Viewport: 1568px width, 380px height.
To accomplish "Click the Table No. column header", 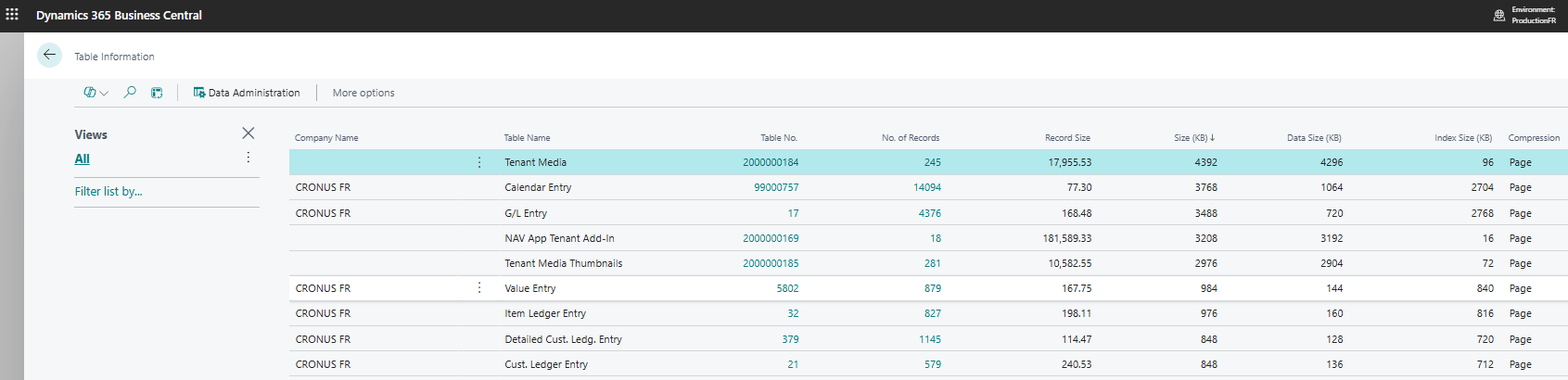I will [779, 138].
